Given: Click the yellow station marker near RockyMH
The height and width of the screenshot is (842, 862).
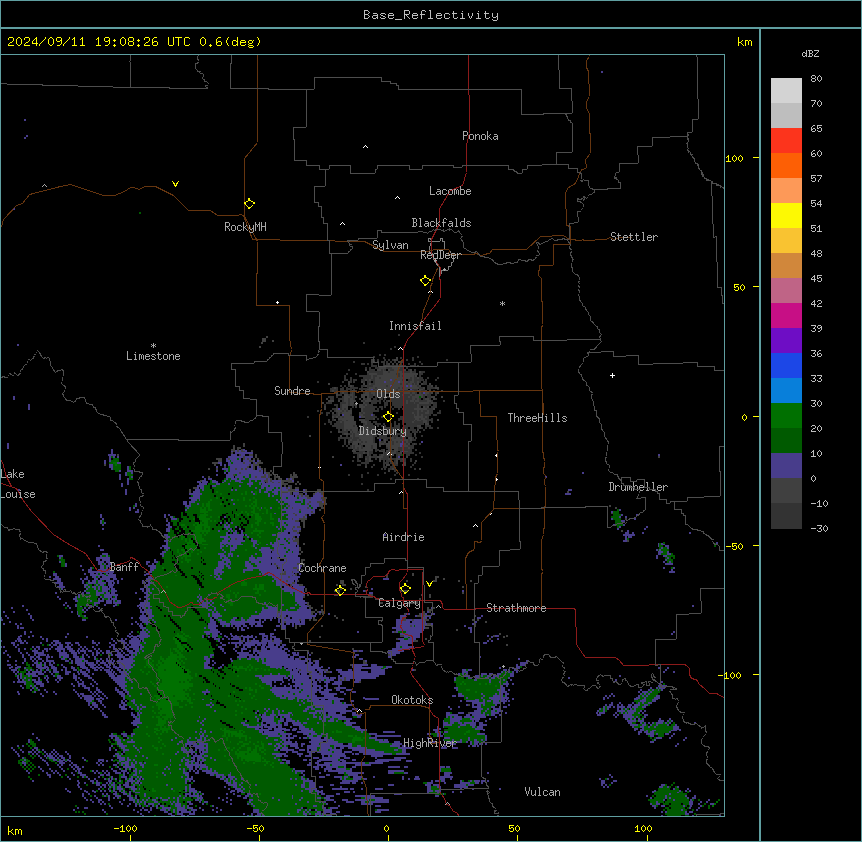Looking at the screenshot, I should pos(249,203).
